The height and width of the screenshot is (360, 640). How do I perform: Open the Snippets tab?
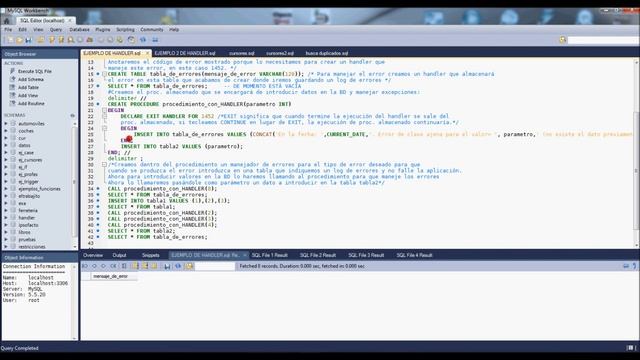[x=151, y=255]
